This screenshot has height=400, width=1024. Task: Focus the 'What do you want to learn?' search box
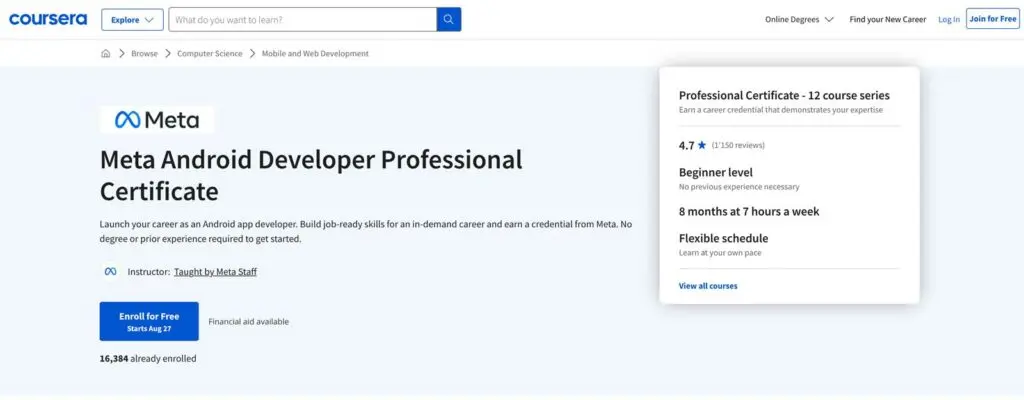tap(302, 20)
